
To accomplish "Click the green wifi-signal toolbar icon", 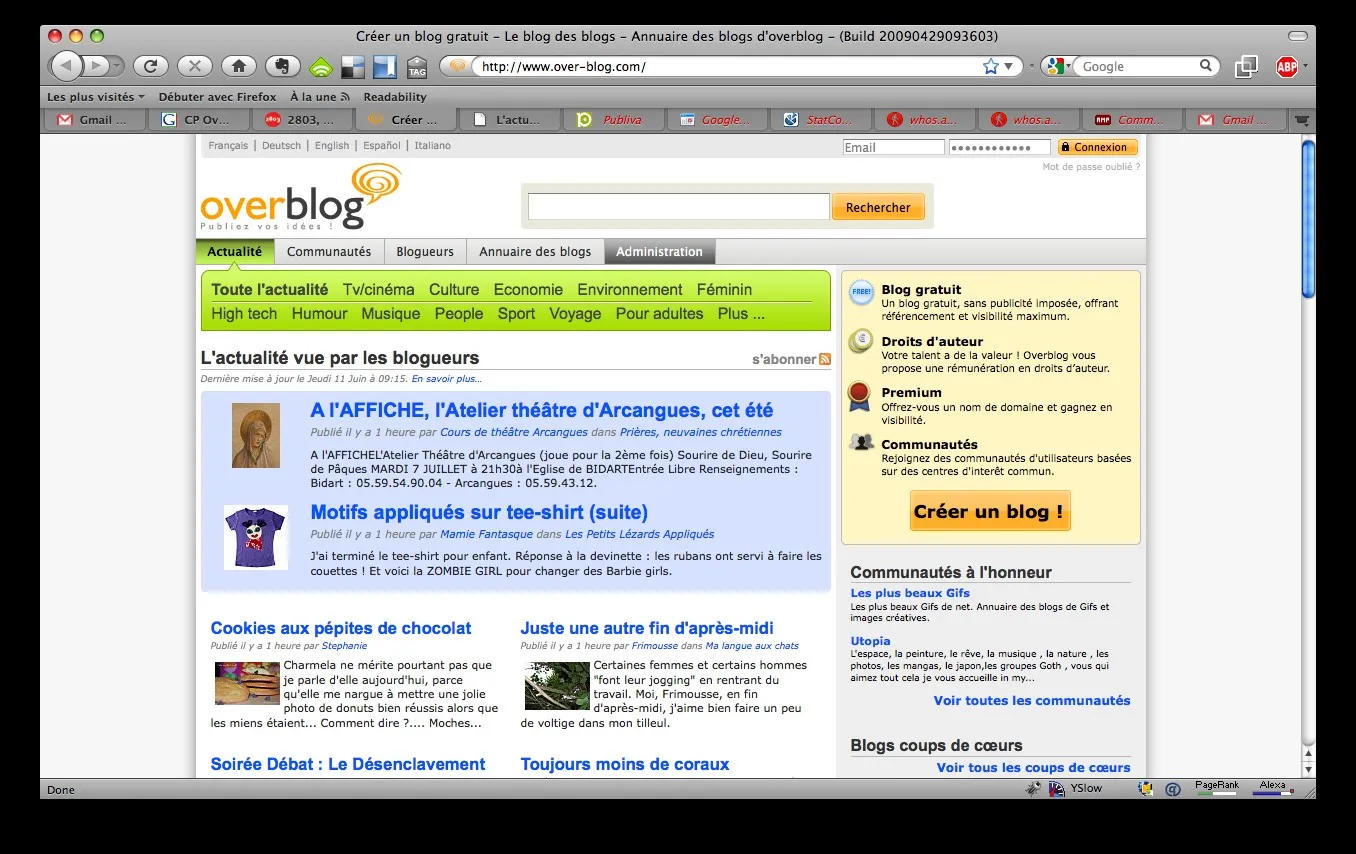I will click(x=320, y=67).
